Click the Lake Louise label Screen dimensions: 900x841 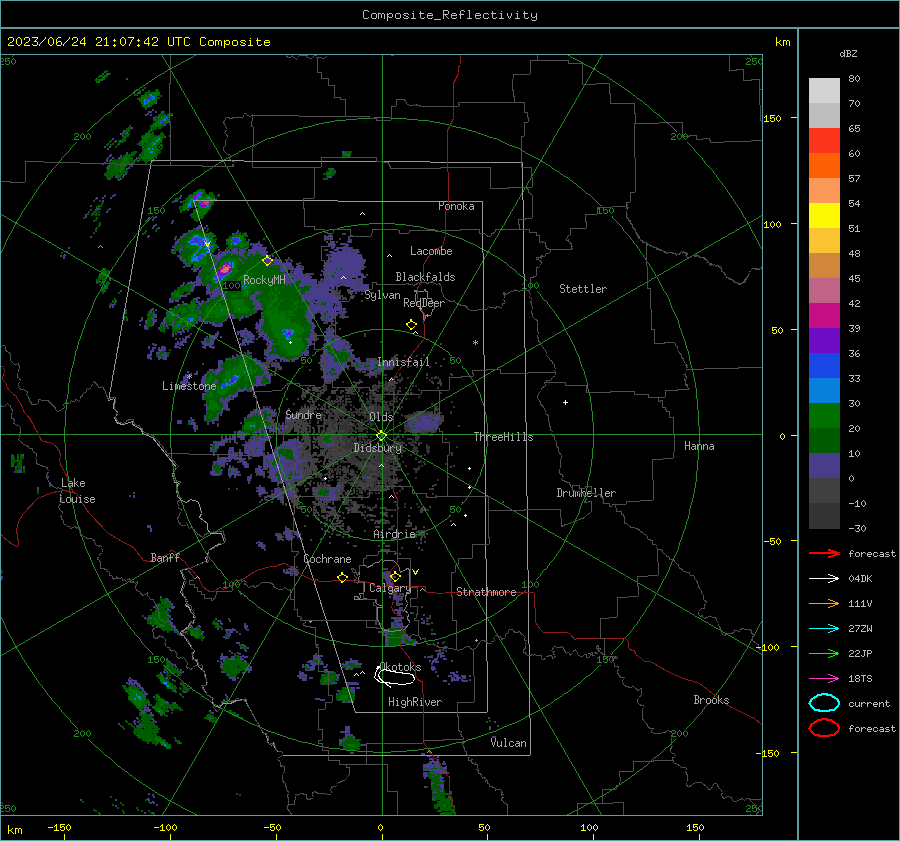77,491
